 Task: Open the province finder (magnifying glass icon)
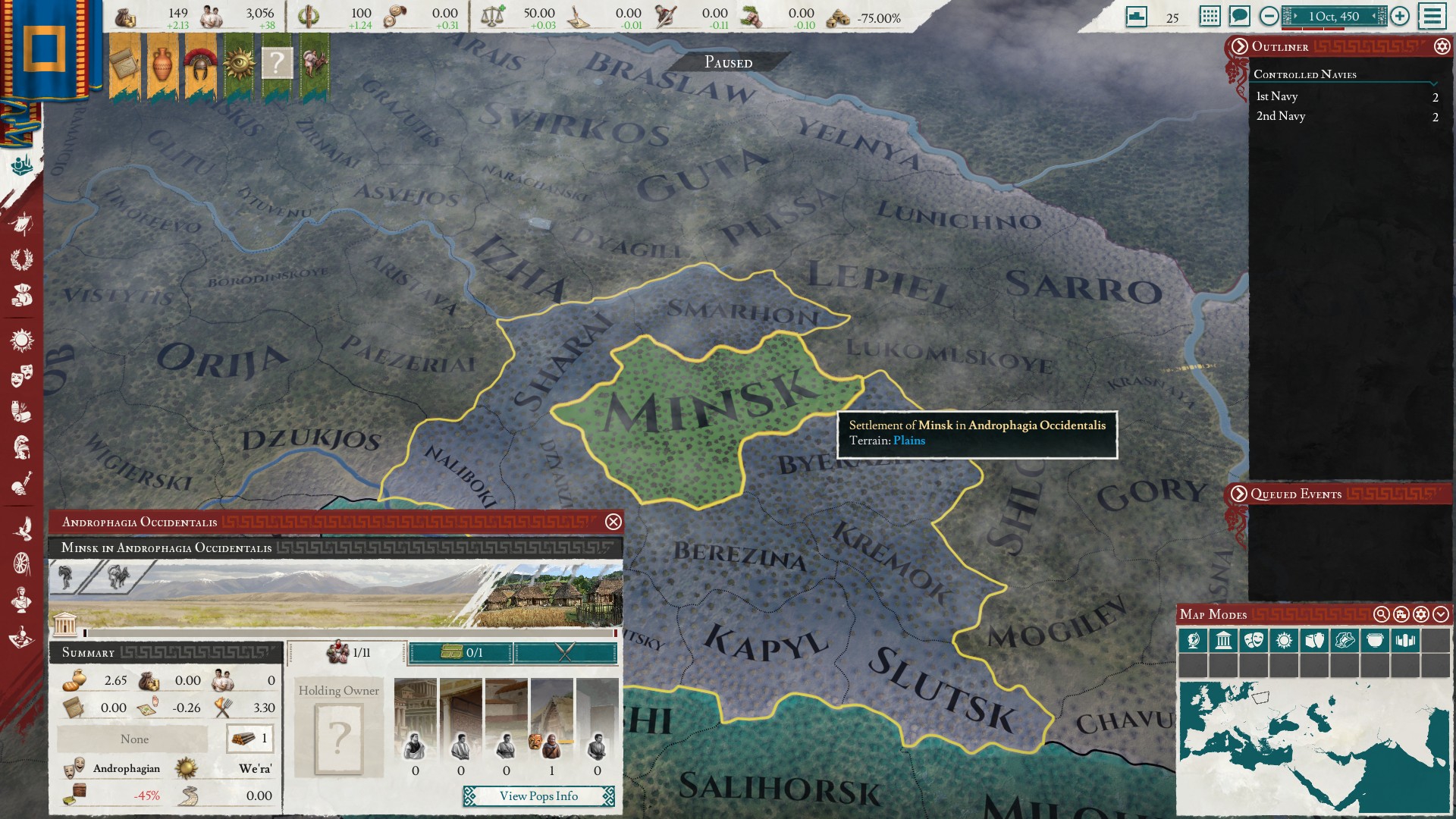1382,614
